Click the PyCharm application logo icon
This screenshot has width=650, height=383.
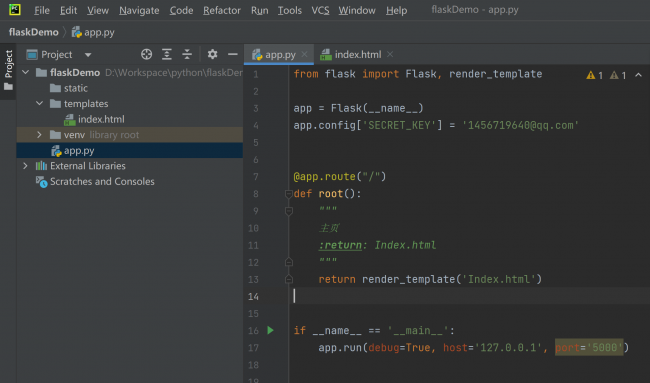(x=15, y=10)
